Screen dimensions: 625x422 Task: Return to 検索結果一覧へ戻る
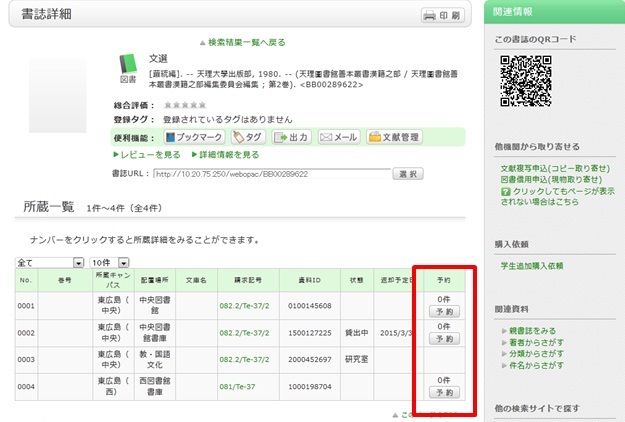coord(246,43)
